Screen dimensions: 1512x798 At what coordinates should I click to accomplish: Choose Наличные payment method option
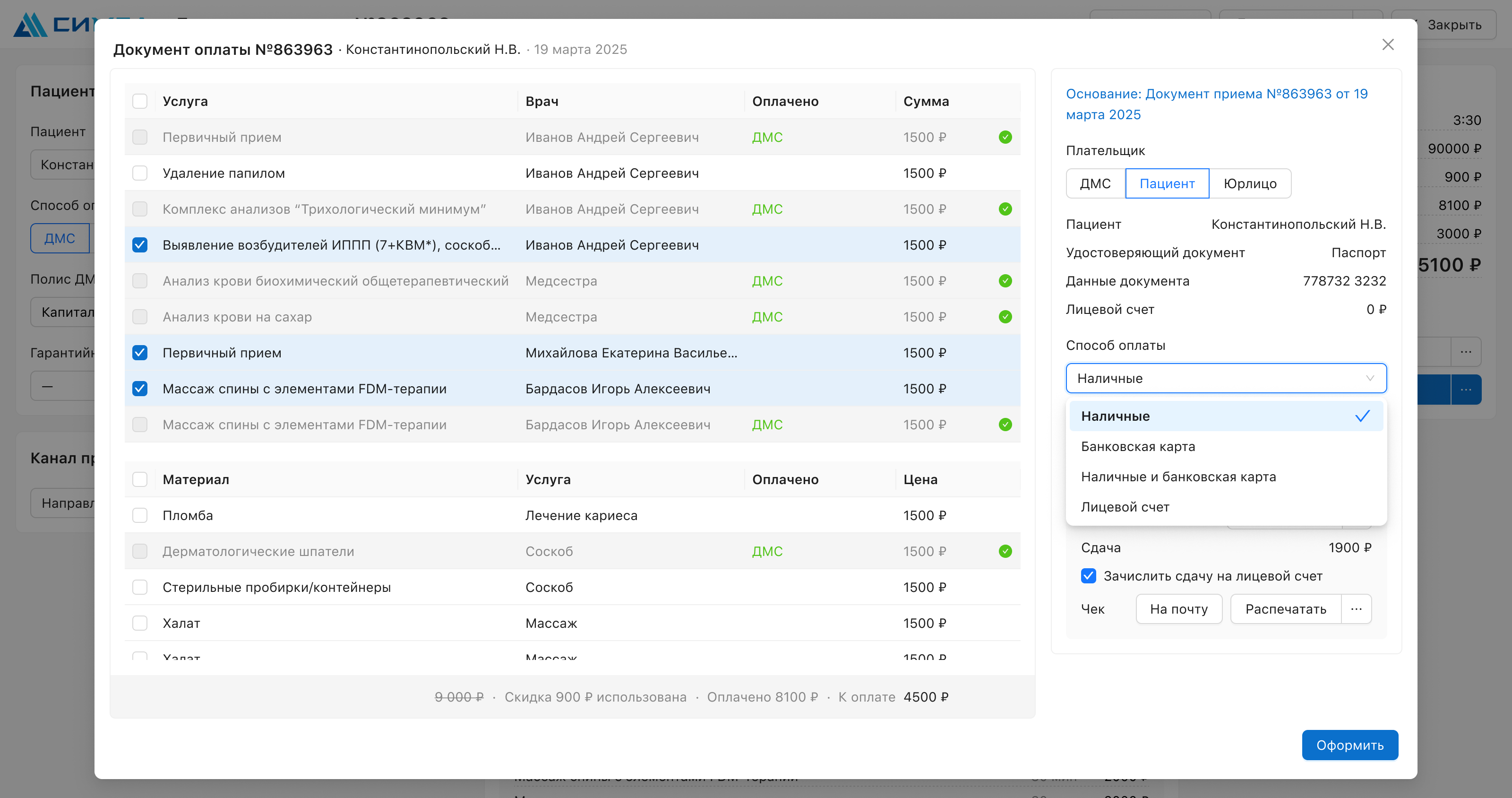click(x=1226, y=416)
